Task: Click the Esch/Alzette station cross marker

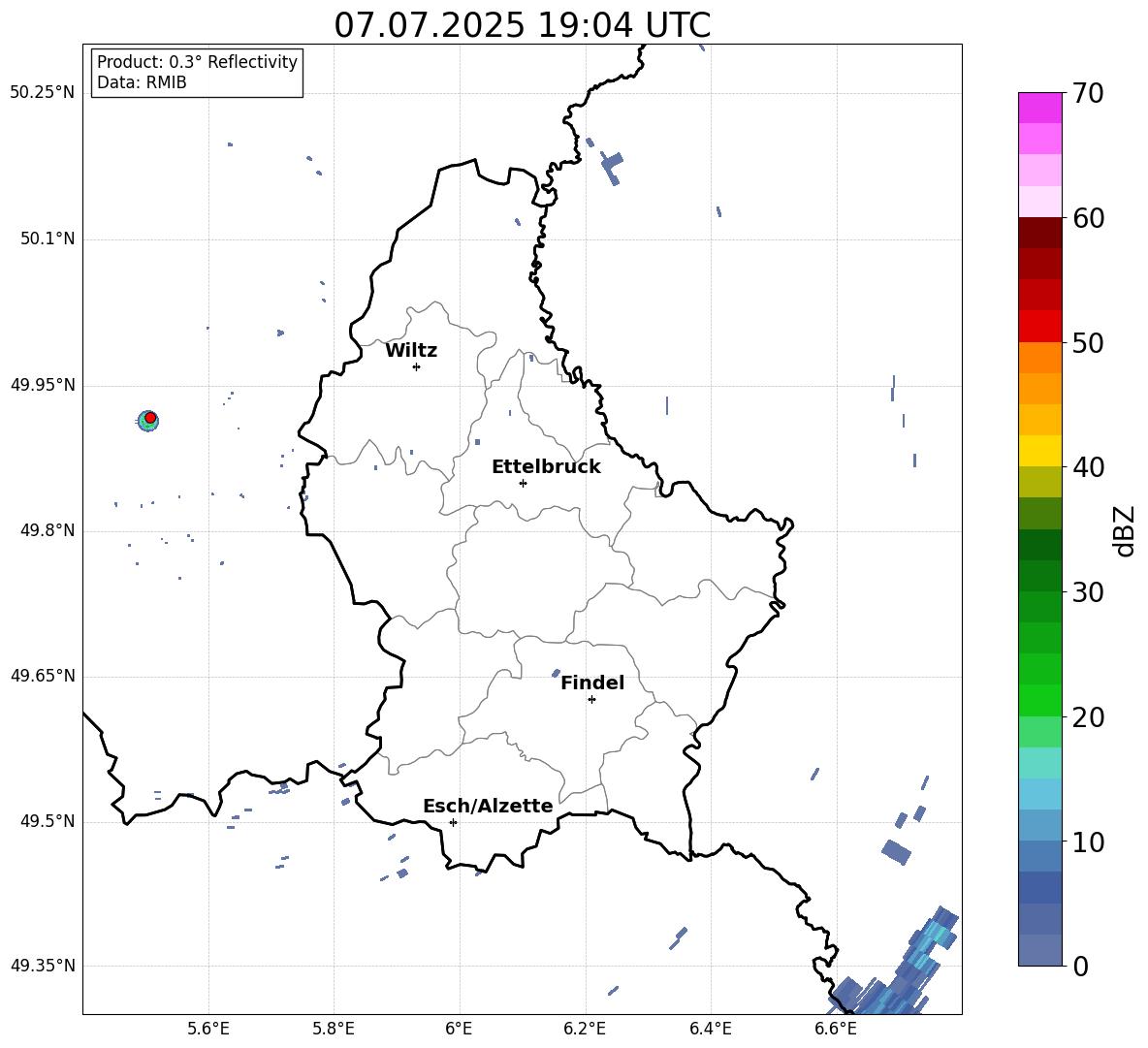Action: pos(453,822)
